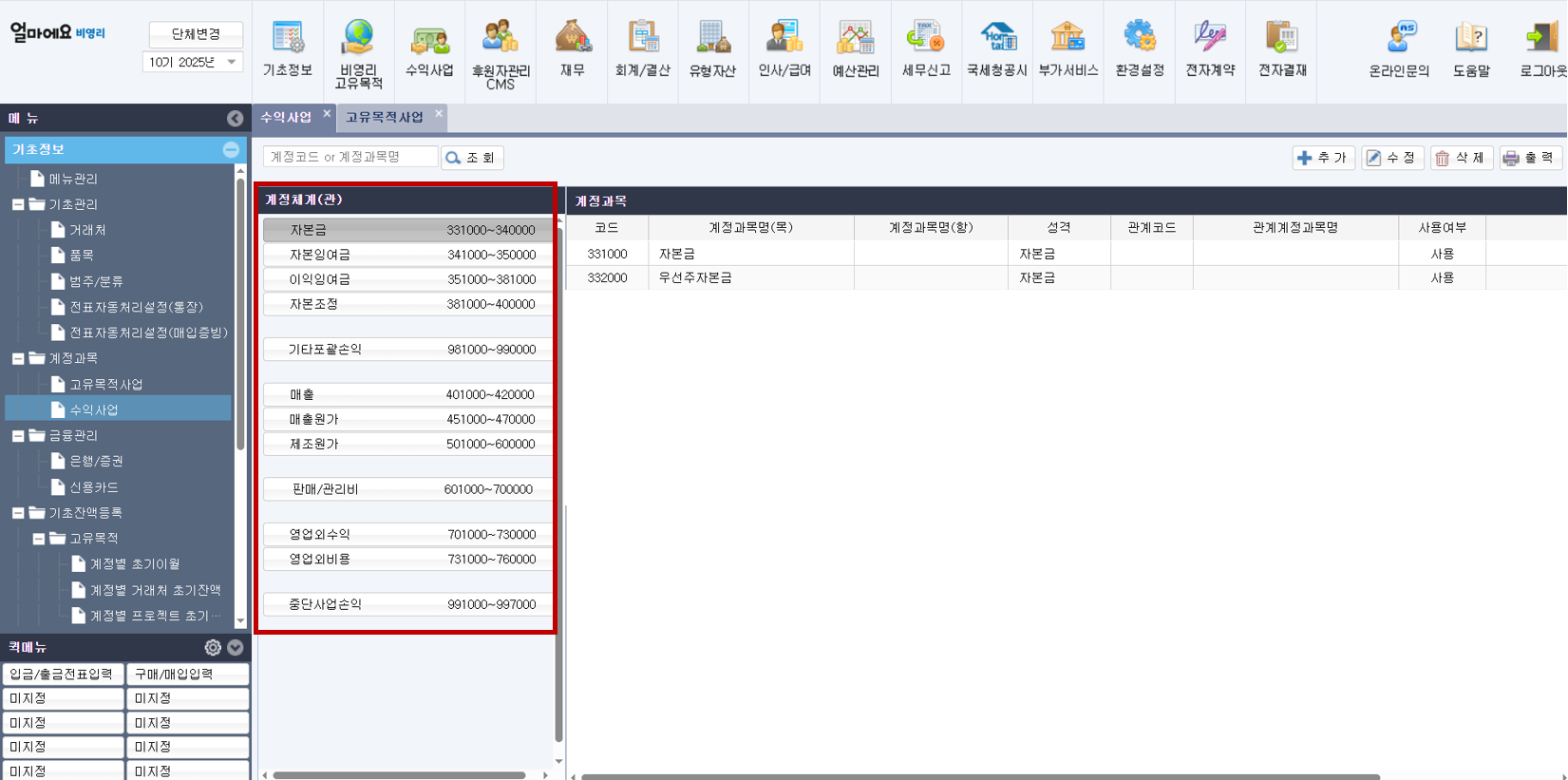
Task: Open 전표자동처리설정(통장) tree item
Action: 136,307
